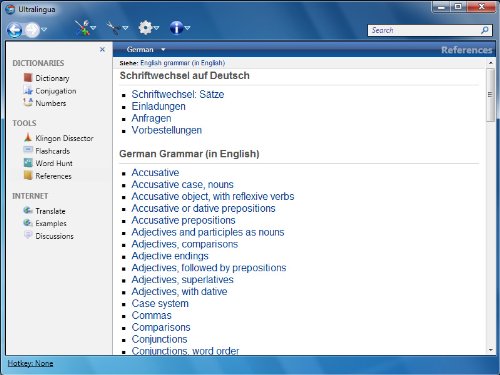Click the Flashcards icon

28,150
